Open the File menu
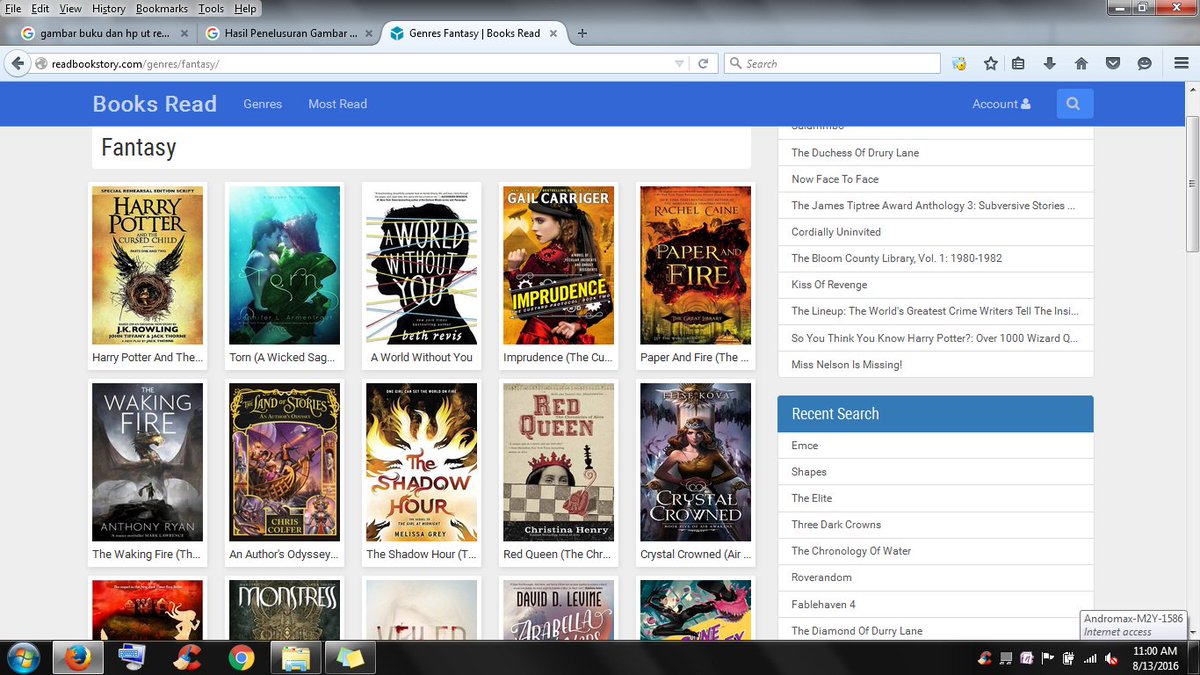This screenshot has width=1200, height=675. [13, 8]
